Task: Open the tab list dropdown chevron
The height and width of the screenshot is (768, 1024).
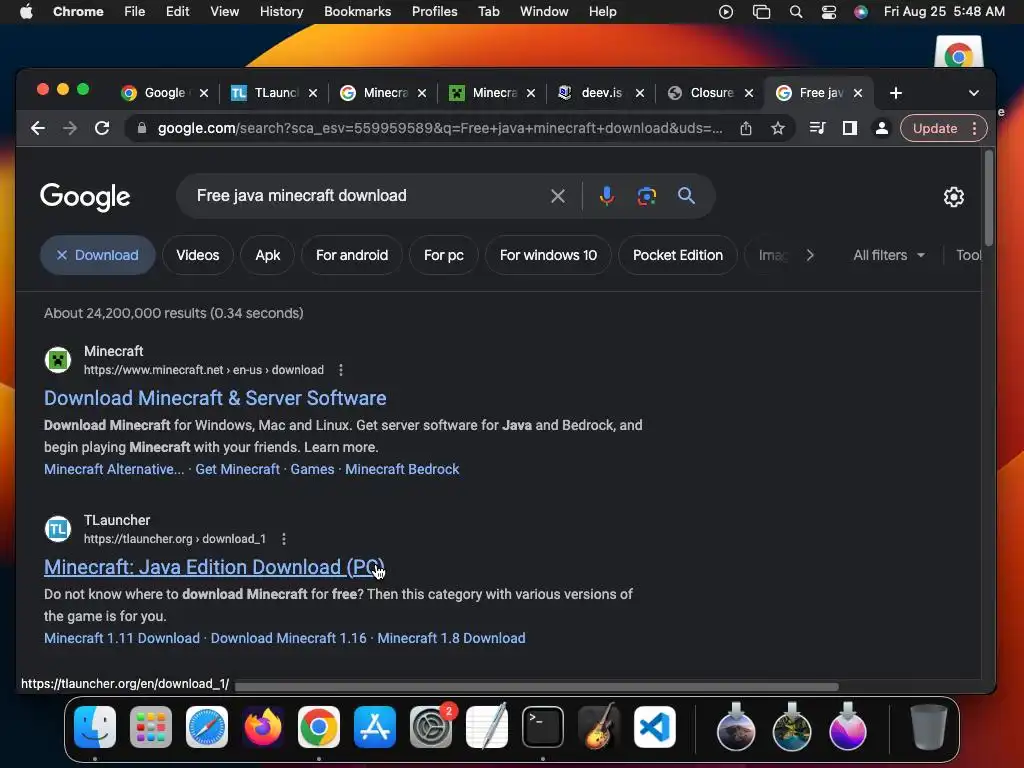Action: pyautogui.click(x=974, y=93)
